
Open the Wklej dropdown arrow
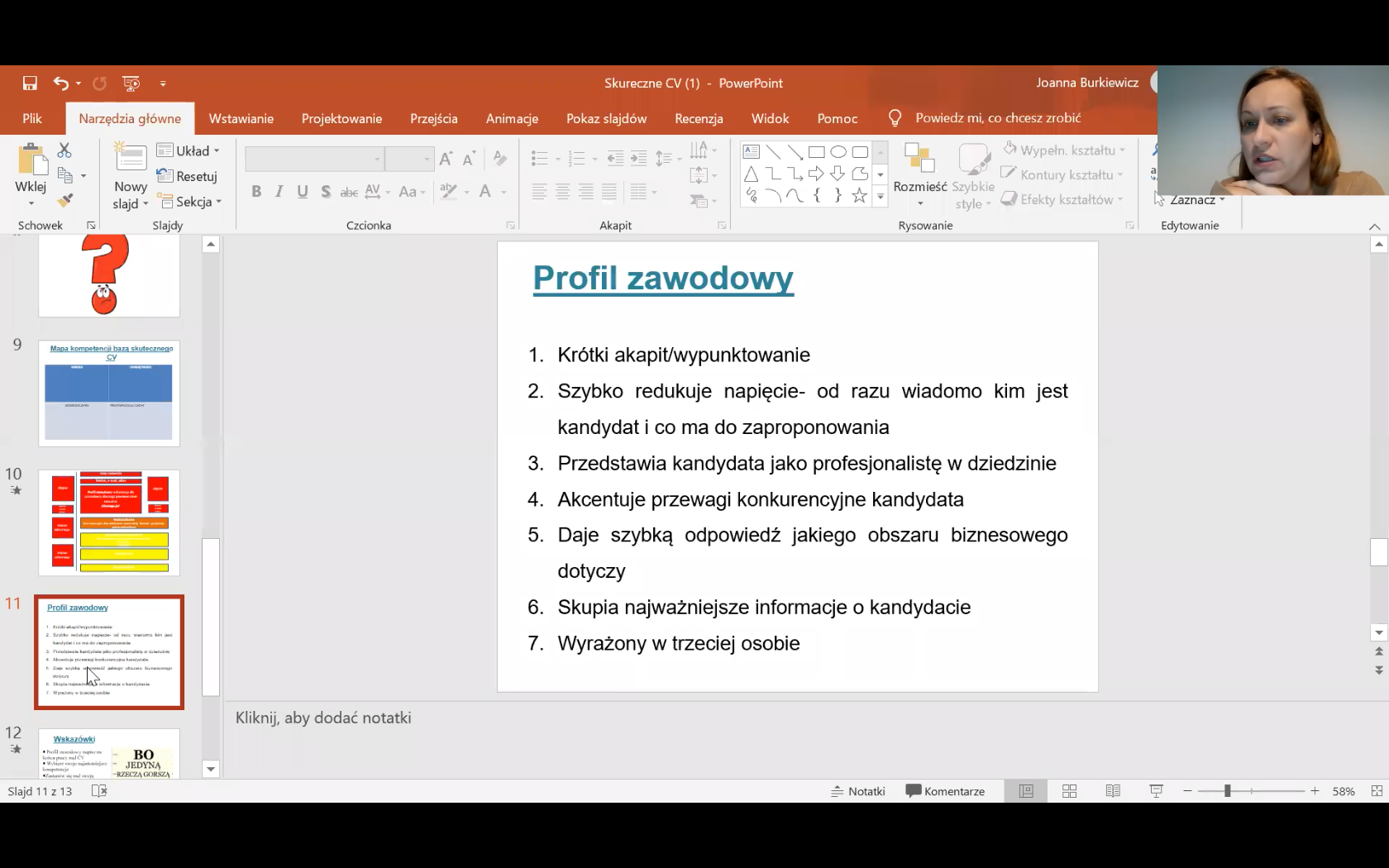(31, 203)
